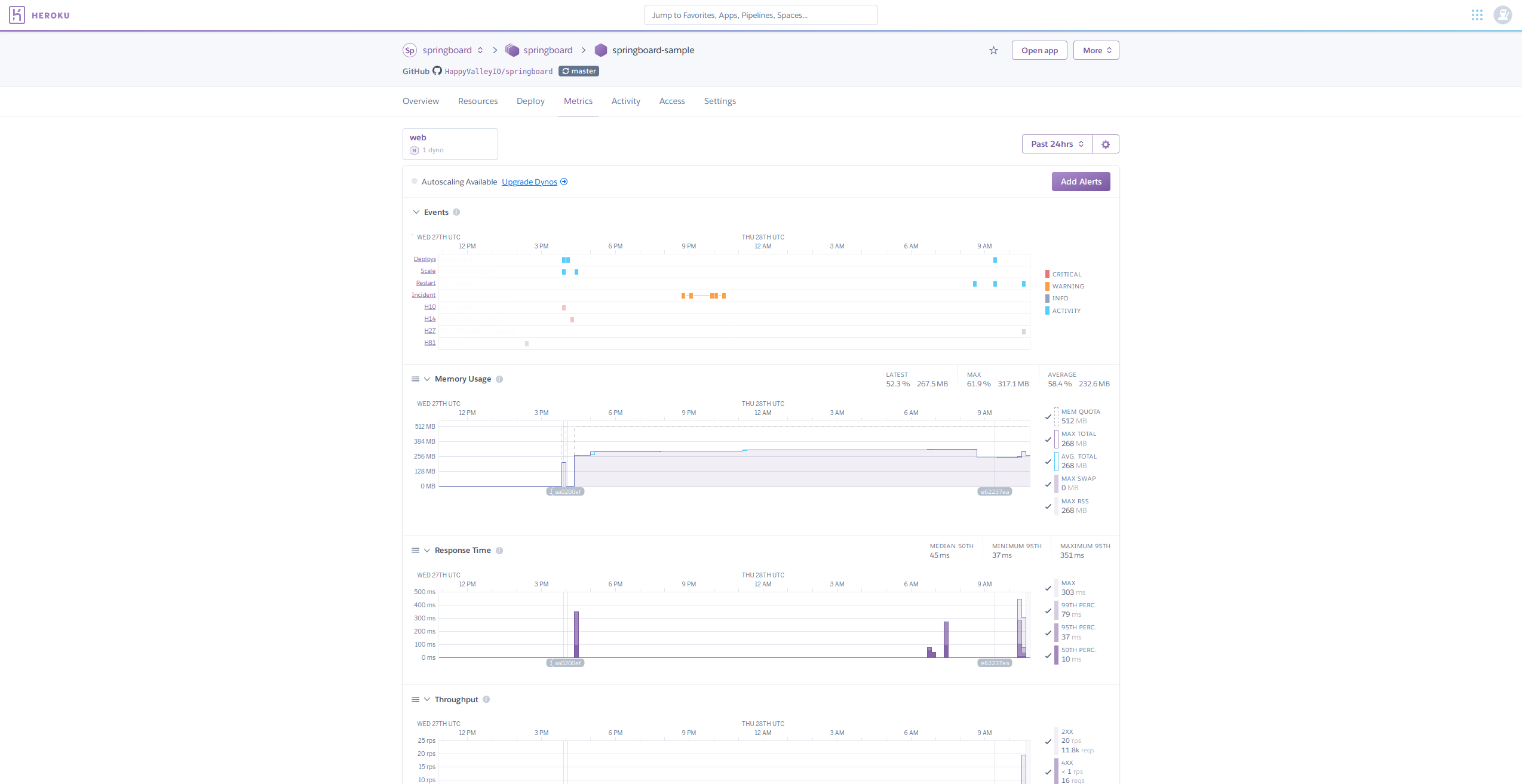Open the springboard team switcher dropdown
The height and width of the screenshot is (784, 1522).
(x=480, y=50)
